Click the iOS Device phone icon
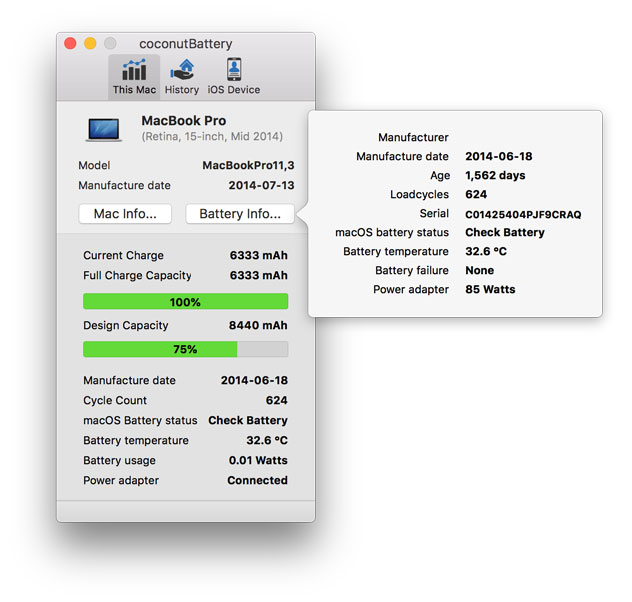 [234, 69]
